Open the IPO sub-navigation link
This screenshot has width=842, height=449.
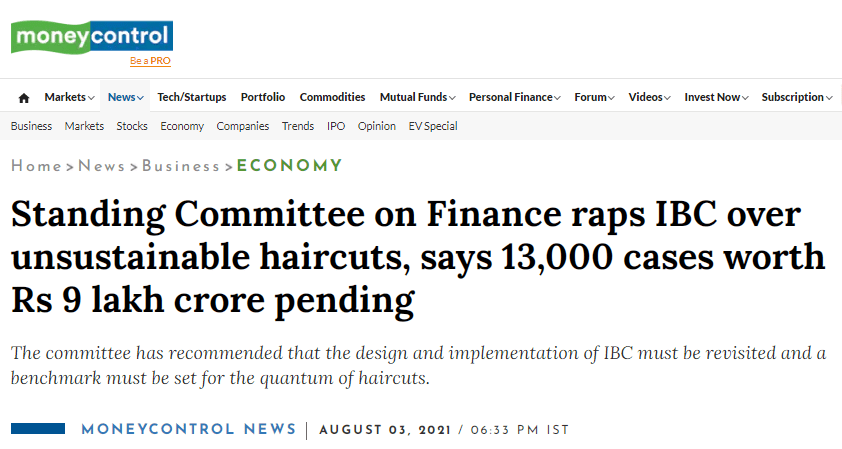335,126
